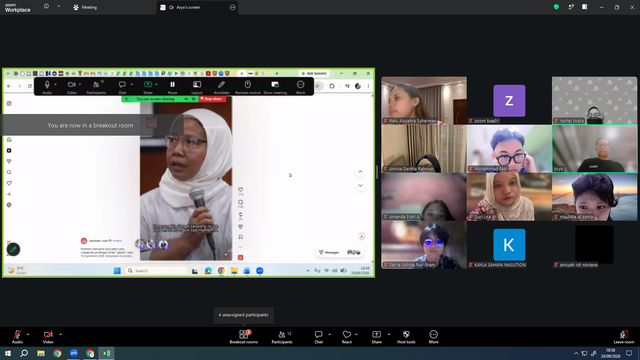Click Layout icon in shared screen toolbar
The width and height of the screenshot is (640, 360).
click(197, 86)
